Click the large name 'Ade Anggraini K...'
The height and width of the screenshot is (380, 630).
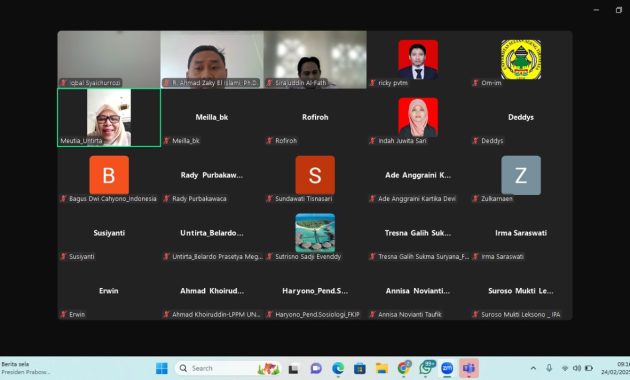coord(418,175)
